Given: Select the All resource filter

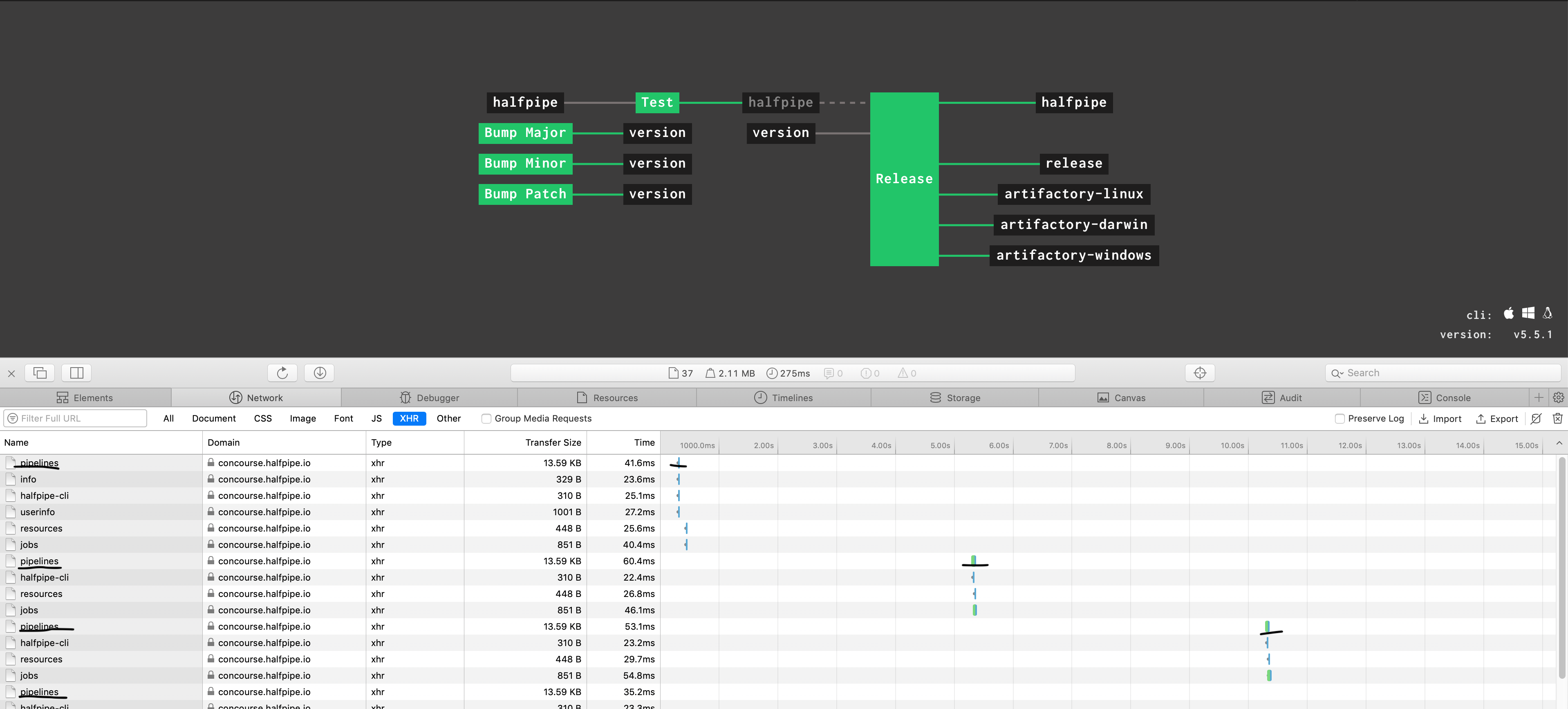Looking at the screenshot, I should click(168, 418).
